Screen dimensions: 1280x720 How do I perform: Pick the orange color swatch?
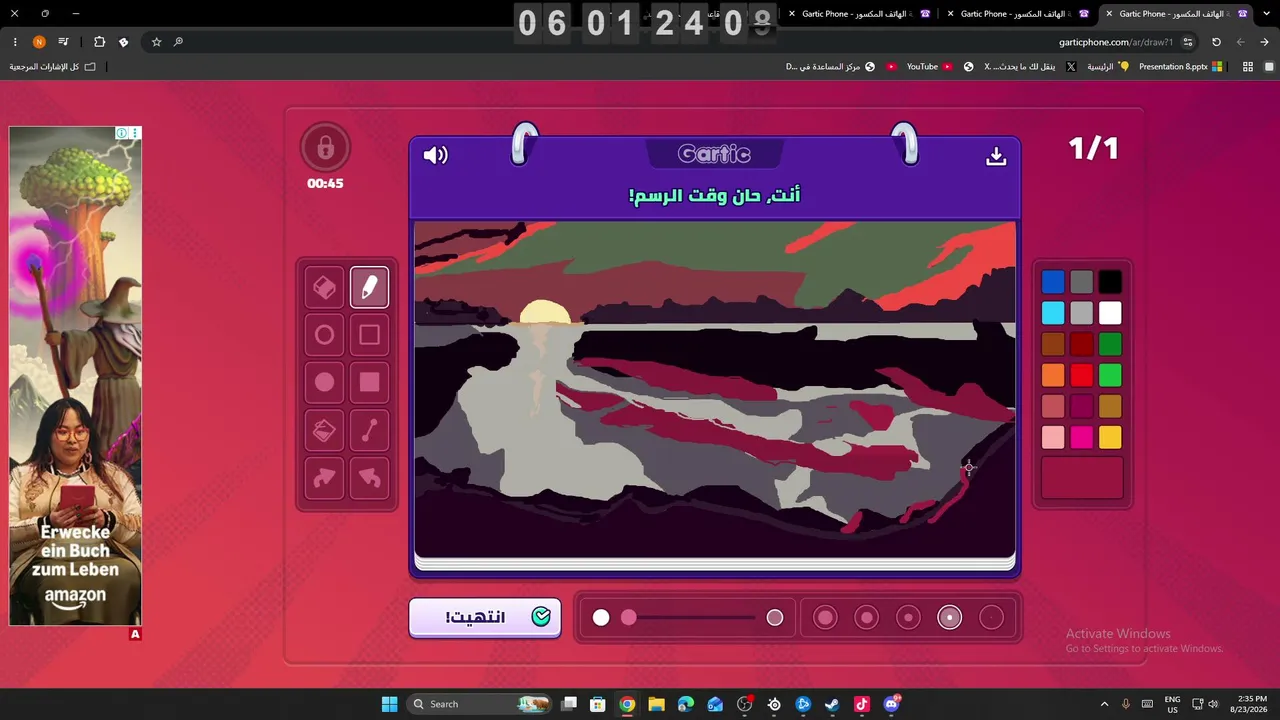tap(1053, 375)
